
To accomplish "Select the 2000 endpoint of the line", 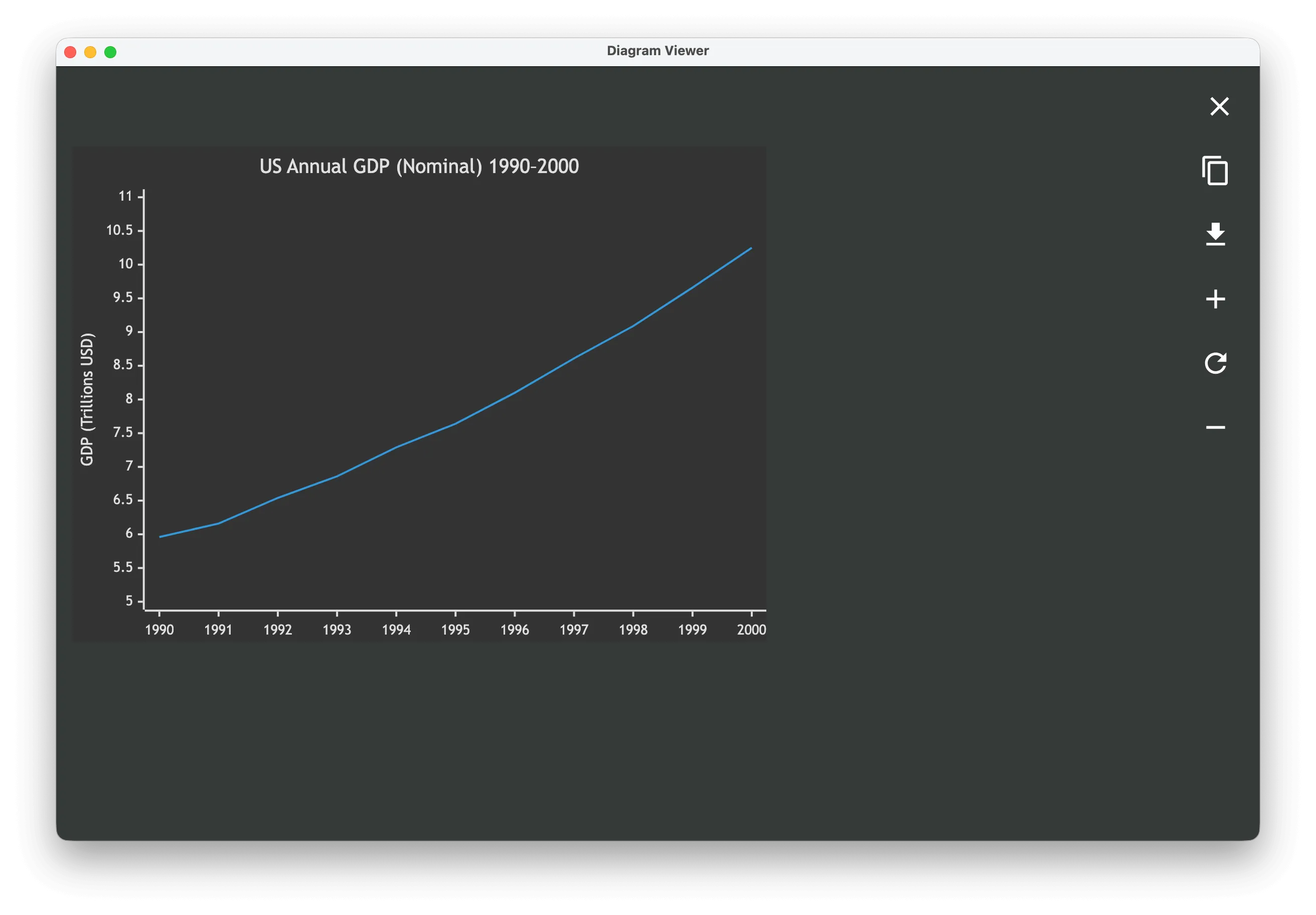I will [x=751, y=248].
